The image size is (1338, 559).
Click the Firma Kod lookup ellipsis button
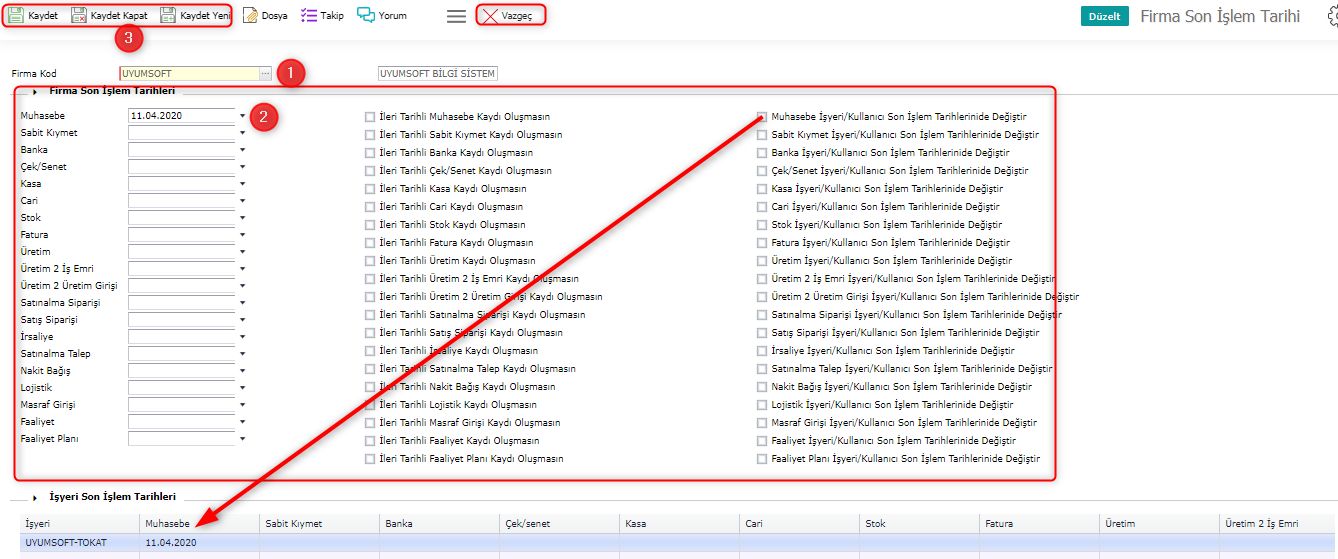pos(265,74)
